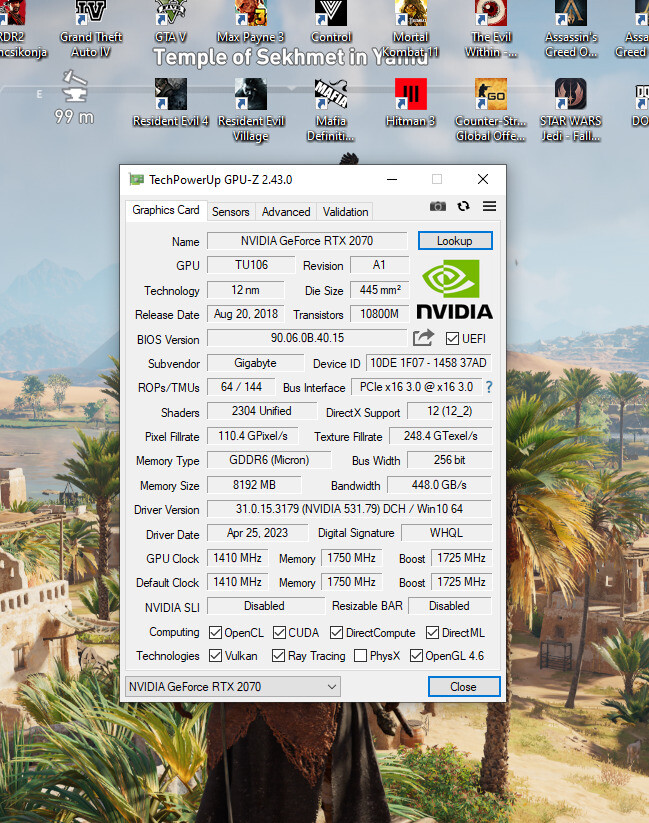Click the BIOS Version field 90.06.0B.40.15

(307, 338)
